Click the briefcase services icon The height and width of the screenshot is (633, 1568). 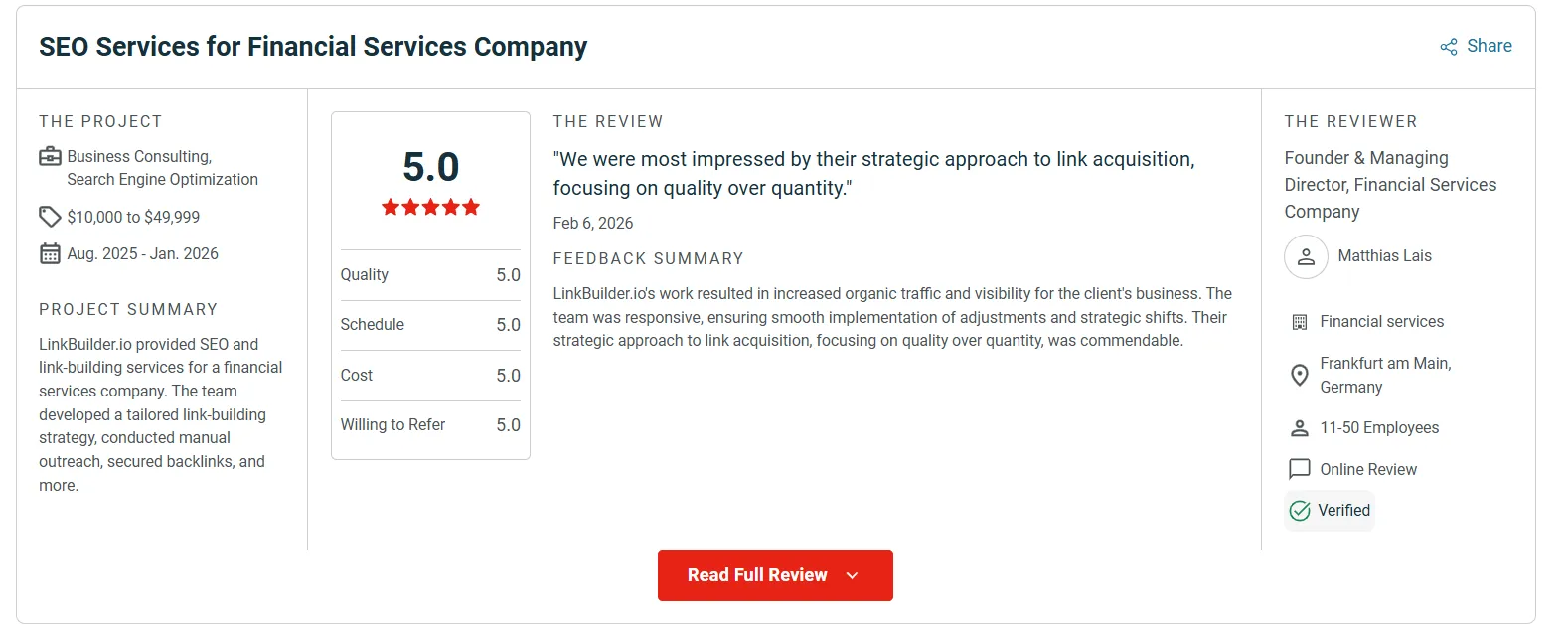[50, 156]
